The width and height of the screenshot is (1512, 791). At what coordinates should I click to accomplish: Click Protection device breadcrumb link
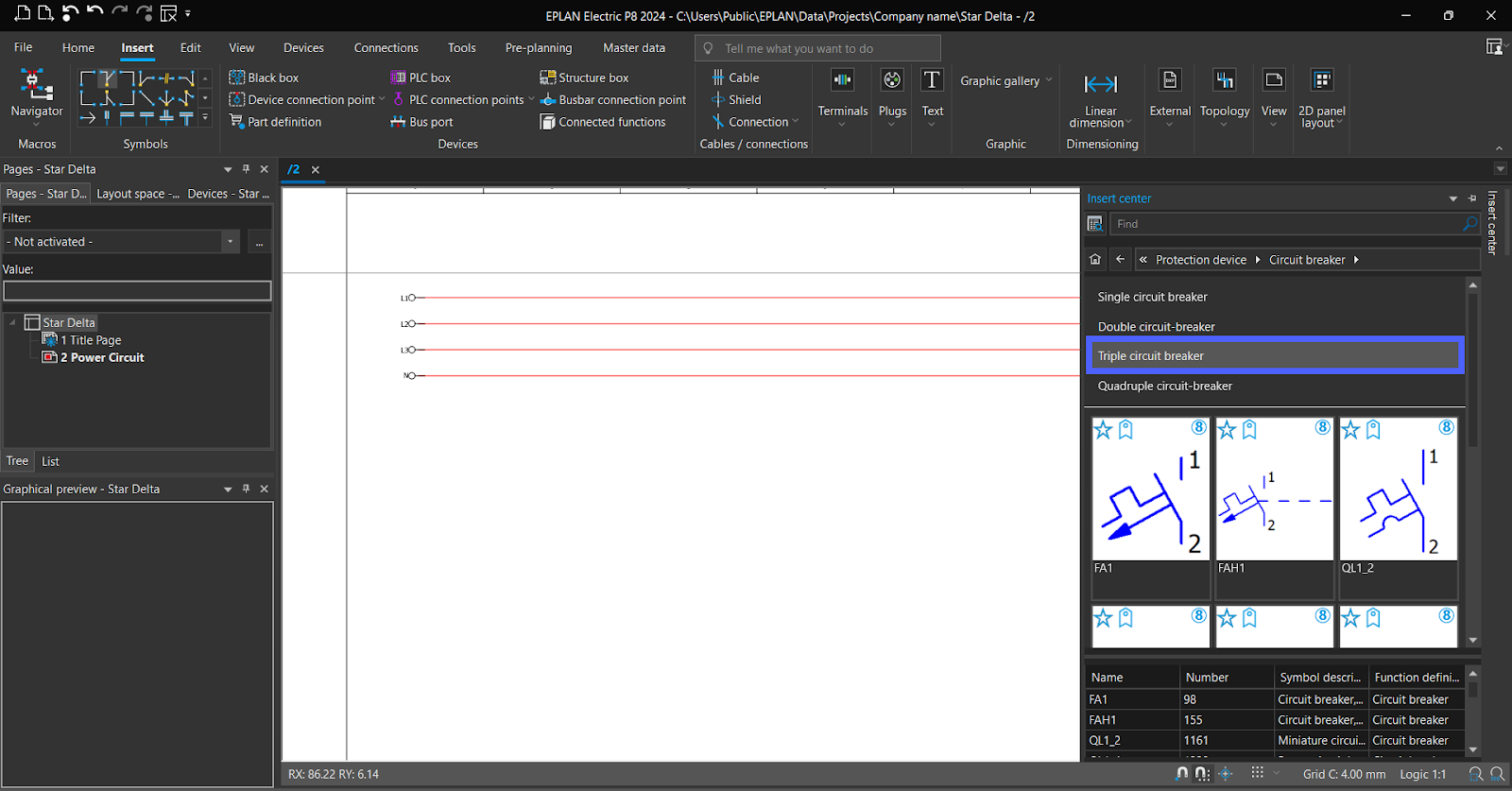click(1200, 260)
